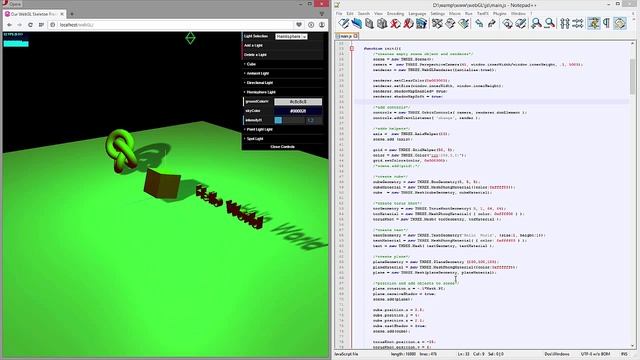Click the Copy icon in Notepad++ toolbar
The width and height of the screenshot is (640, 360).
[x=450, y=23]
